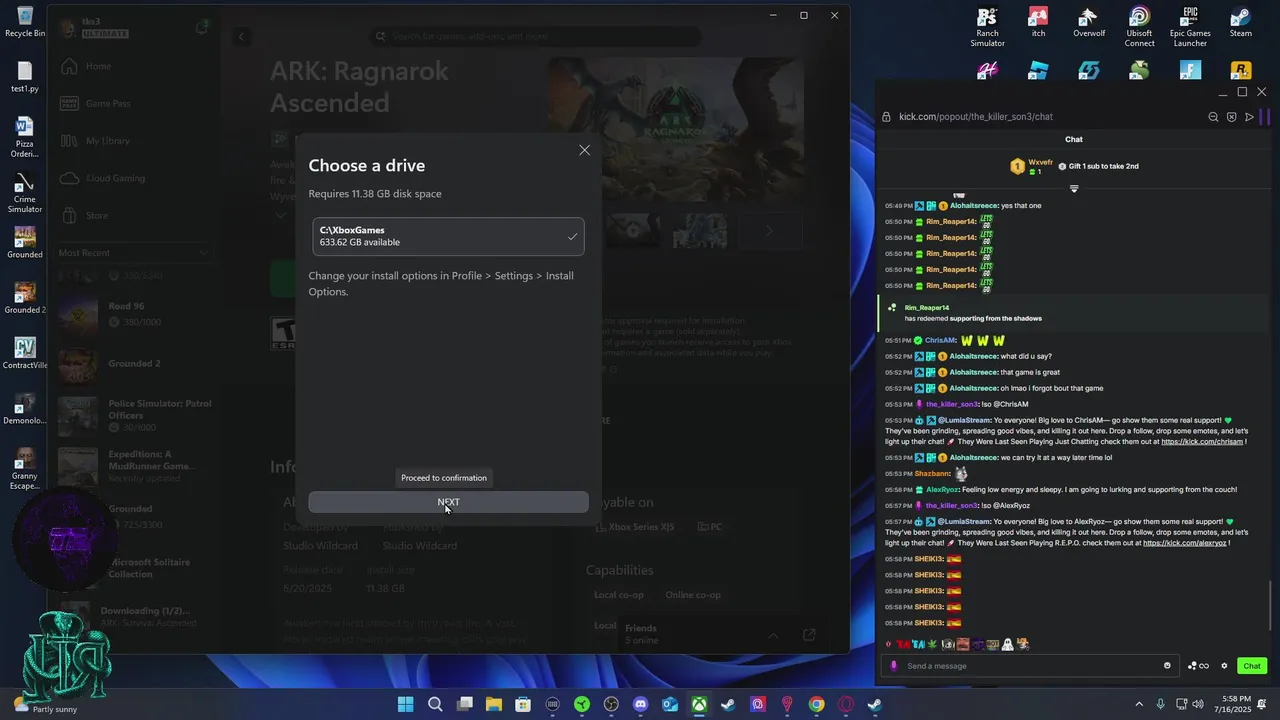1280x720 pixels.
Task: Click the Send a message input field
Action: coord(1030,666)
